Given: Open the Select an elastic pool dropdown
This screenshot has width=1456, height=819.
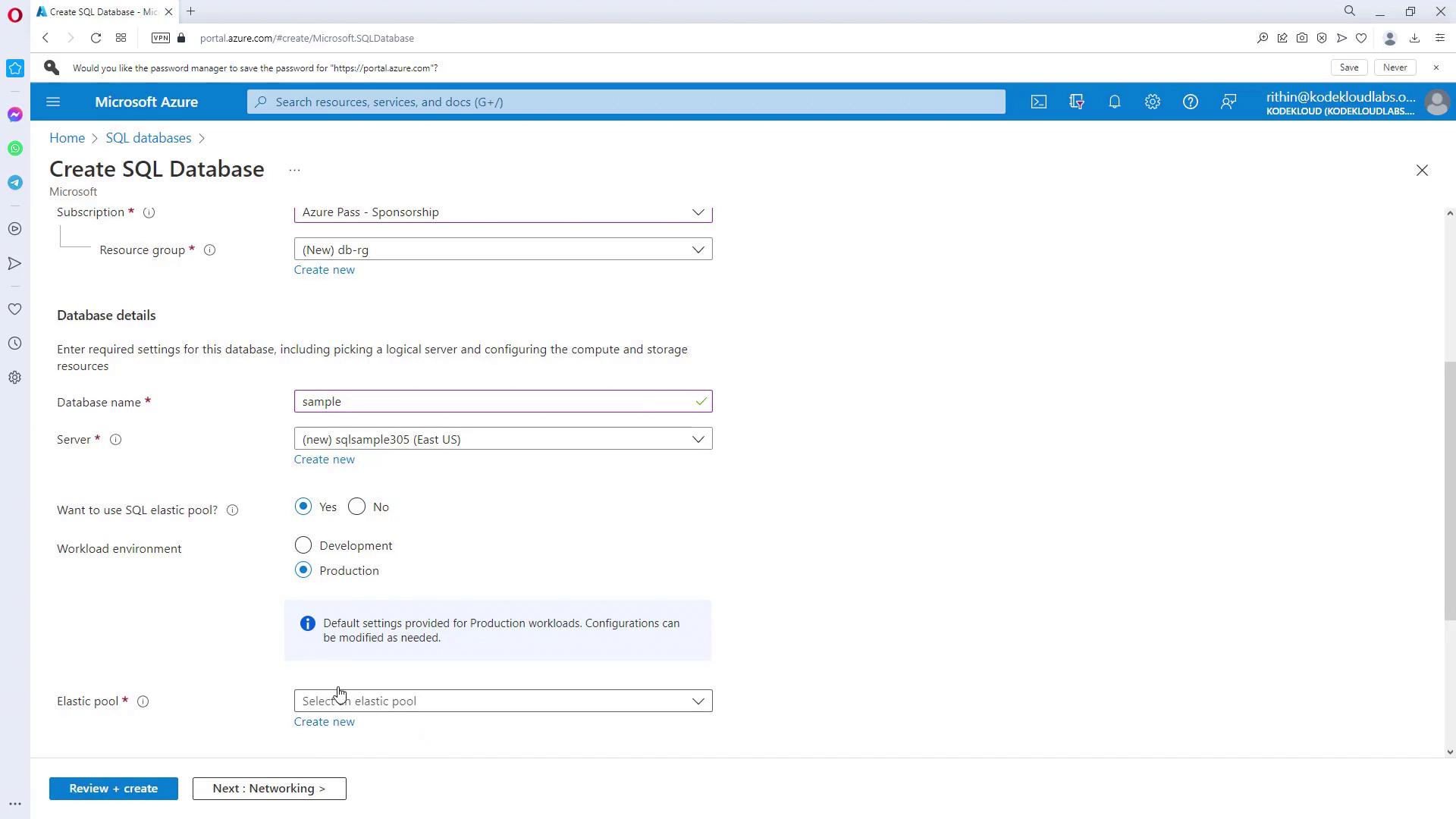Looking at the screenshot, I should pos(503,701).
